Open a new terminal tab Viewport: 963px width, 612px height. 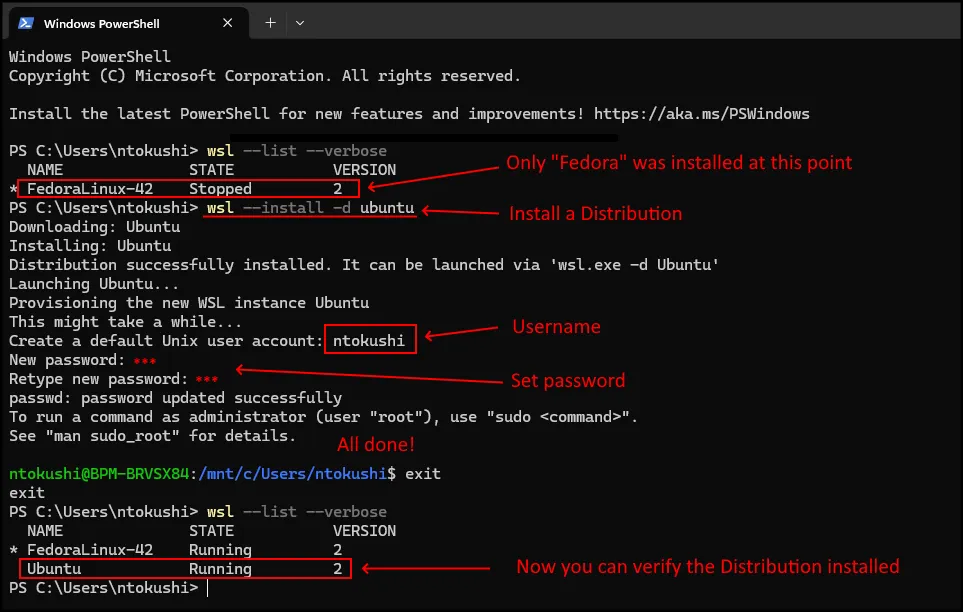tap(270, 22)
